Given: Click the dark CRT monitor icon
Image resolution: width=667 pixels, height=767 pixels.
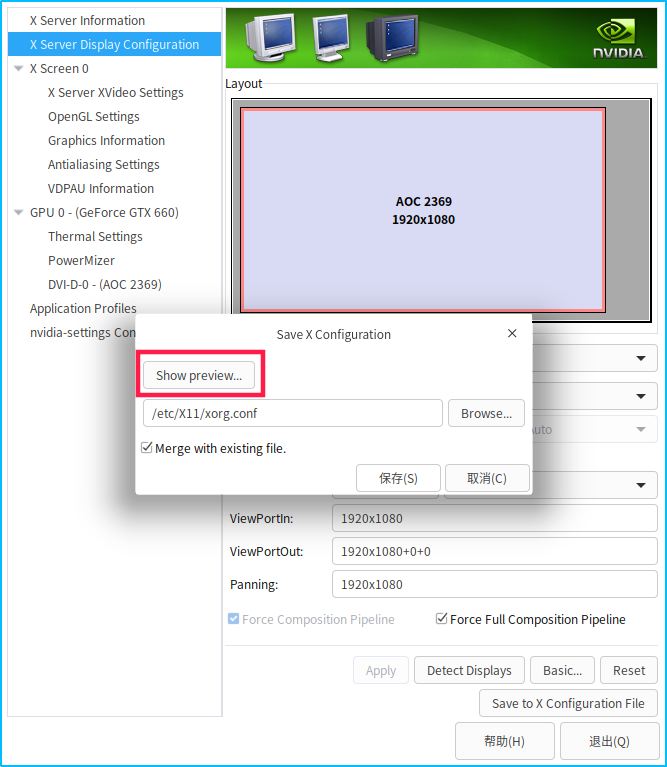Looking at the screenshot, I should tap(393, 38).
